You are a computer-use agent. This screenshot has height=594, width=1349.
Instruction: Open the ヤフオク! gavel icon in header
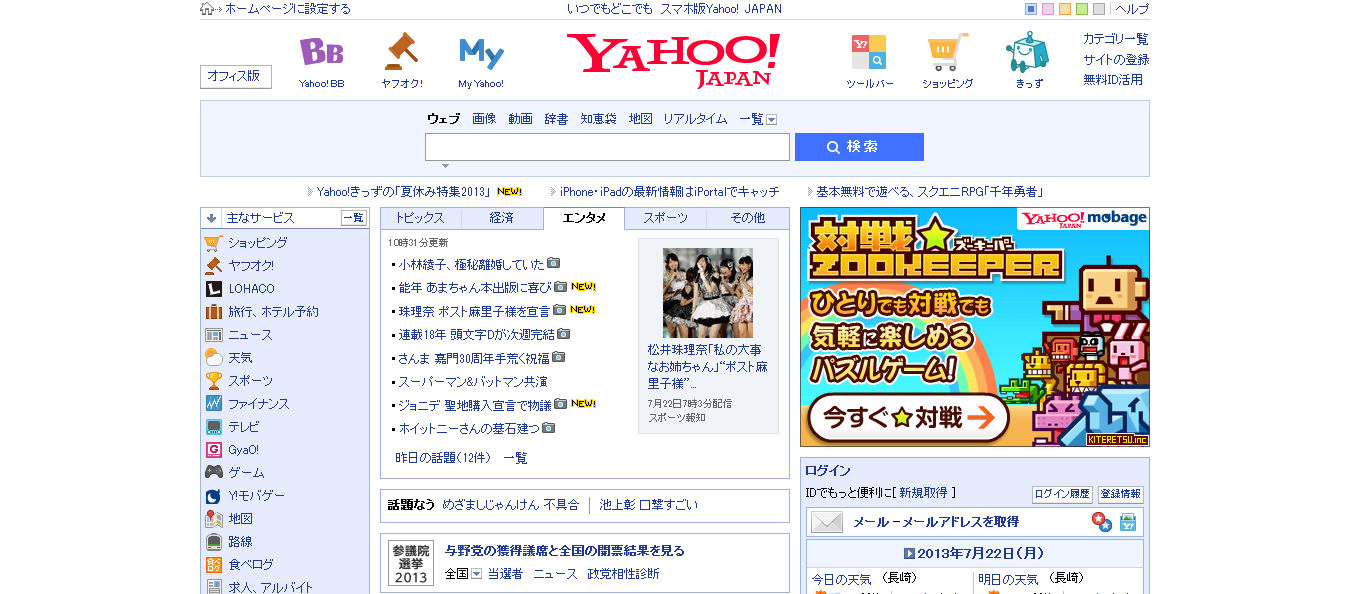coord(401,51)
